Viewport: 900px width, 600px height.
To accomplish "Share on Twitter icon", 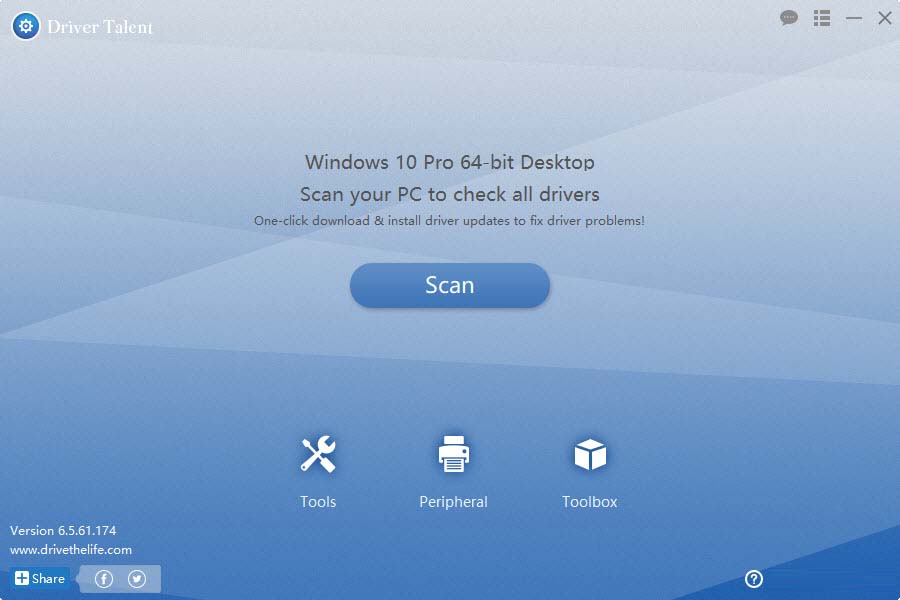I will pyautogui.click(x=137, y=579).
